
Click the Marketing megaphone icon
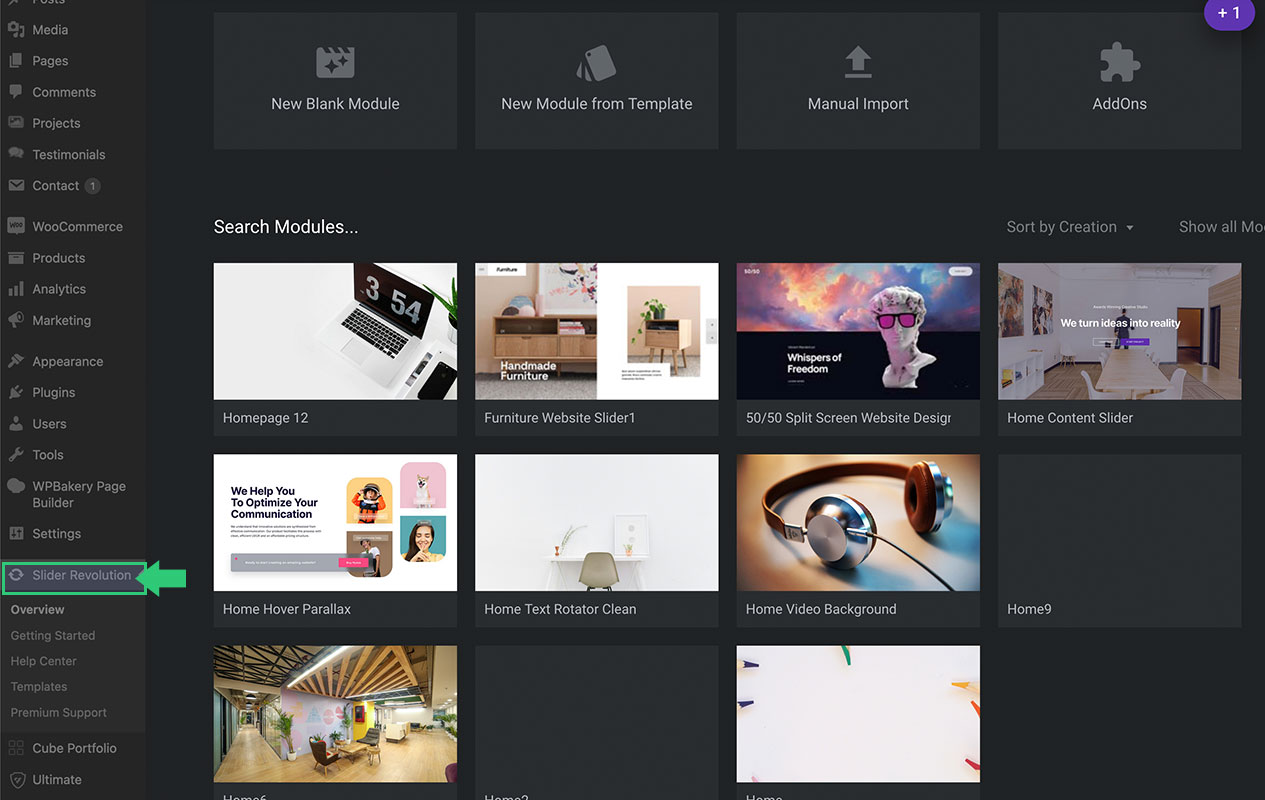(16, 320)
